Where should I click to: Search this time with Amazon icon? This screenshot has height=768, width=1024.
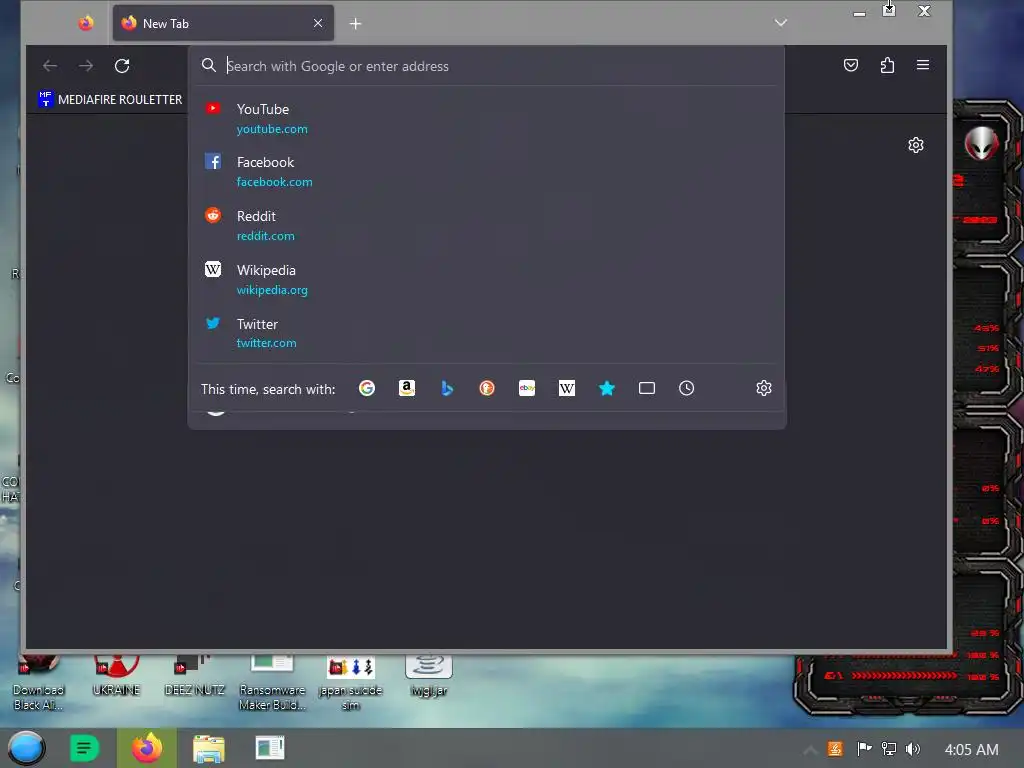[407, 389]
